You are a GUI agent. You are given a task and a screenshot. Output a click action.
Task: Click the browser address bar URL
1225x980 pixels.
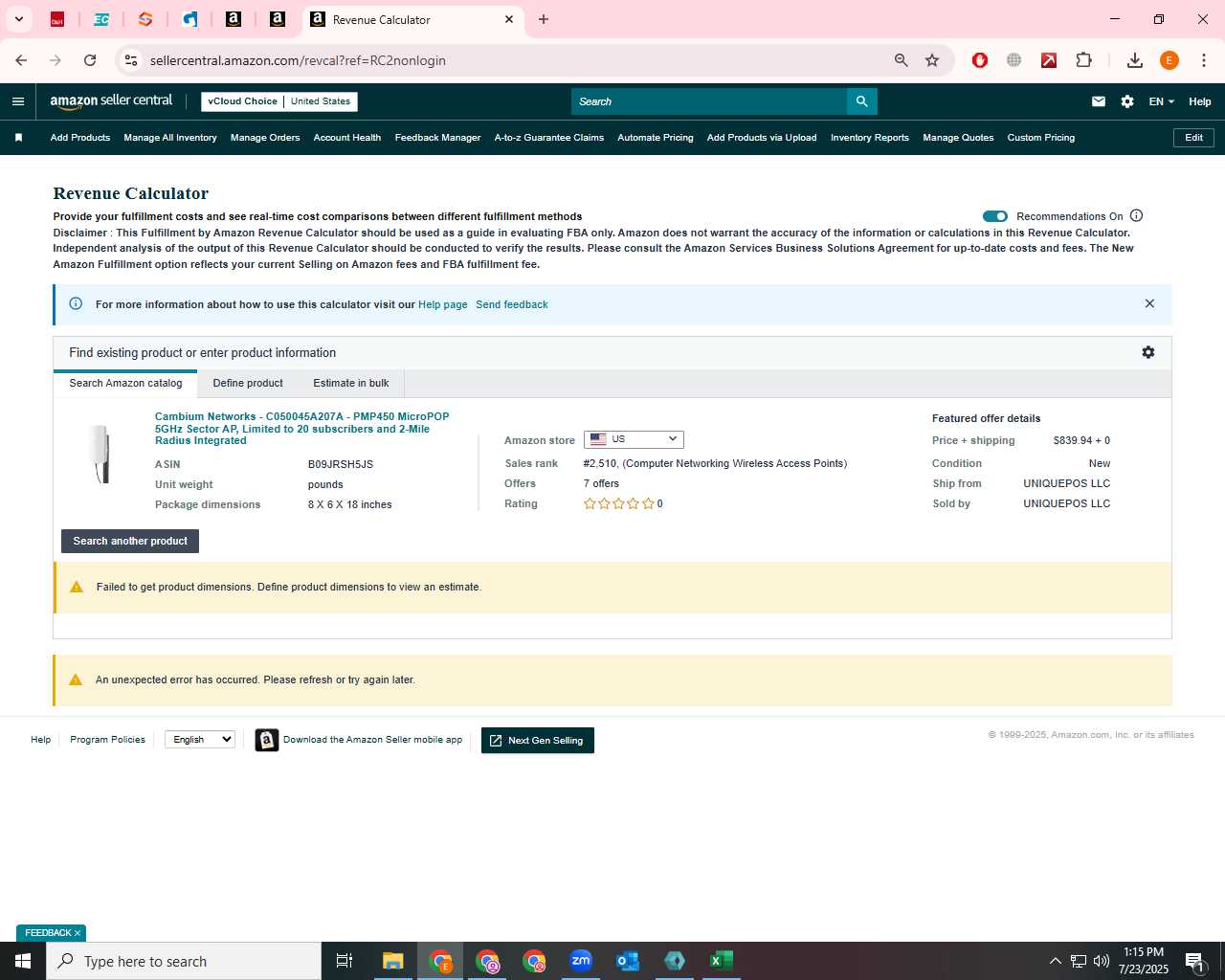[298, 60]
